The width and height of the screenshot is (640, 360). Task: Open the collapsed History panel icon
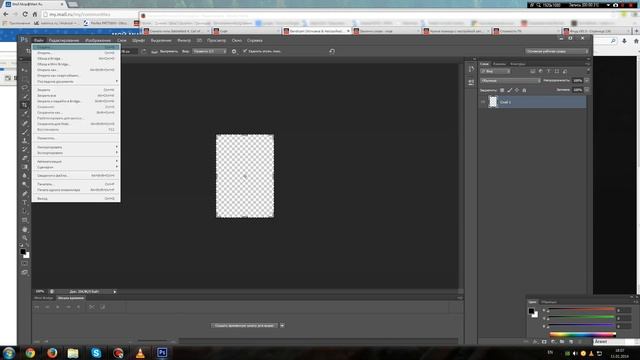471,69
